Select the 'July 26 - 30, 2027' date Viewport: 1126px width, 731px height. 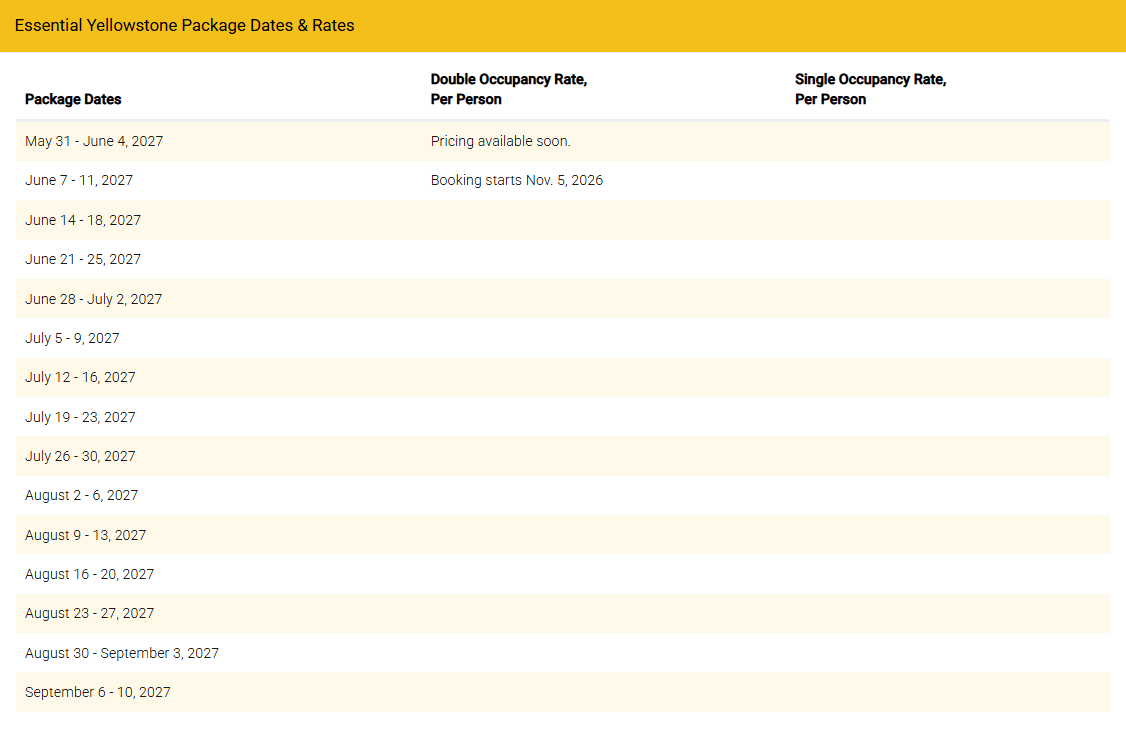pos(80,457)
